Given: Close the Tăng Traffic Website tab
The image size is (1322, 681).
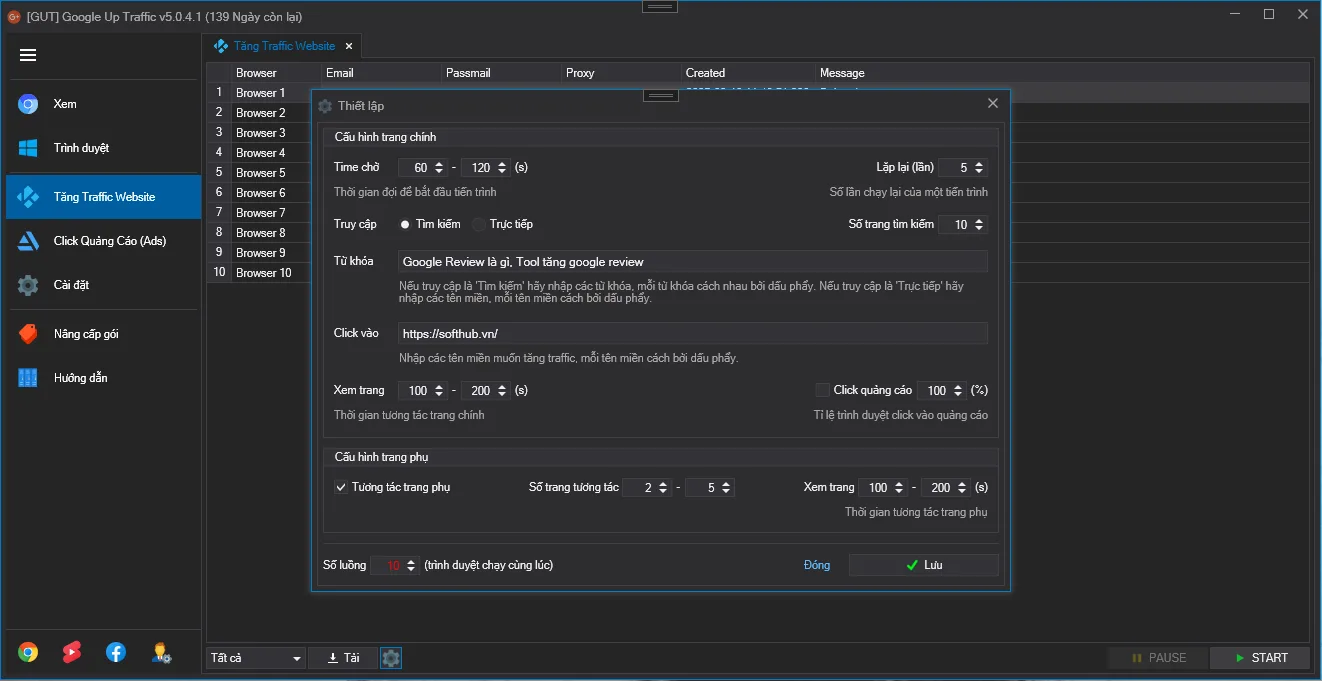Looking at the screenshot, I should tap(349, 46).
